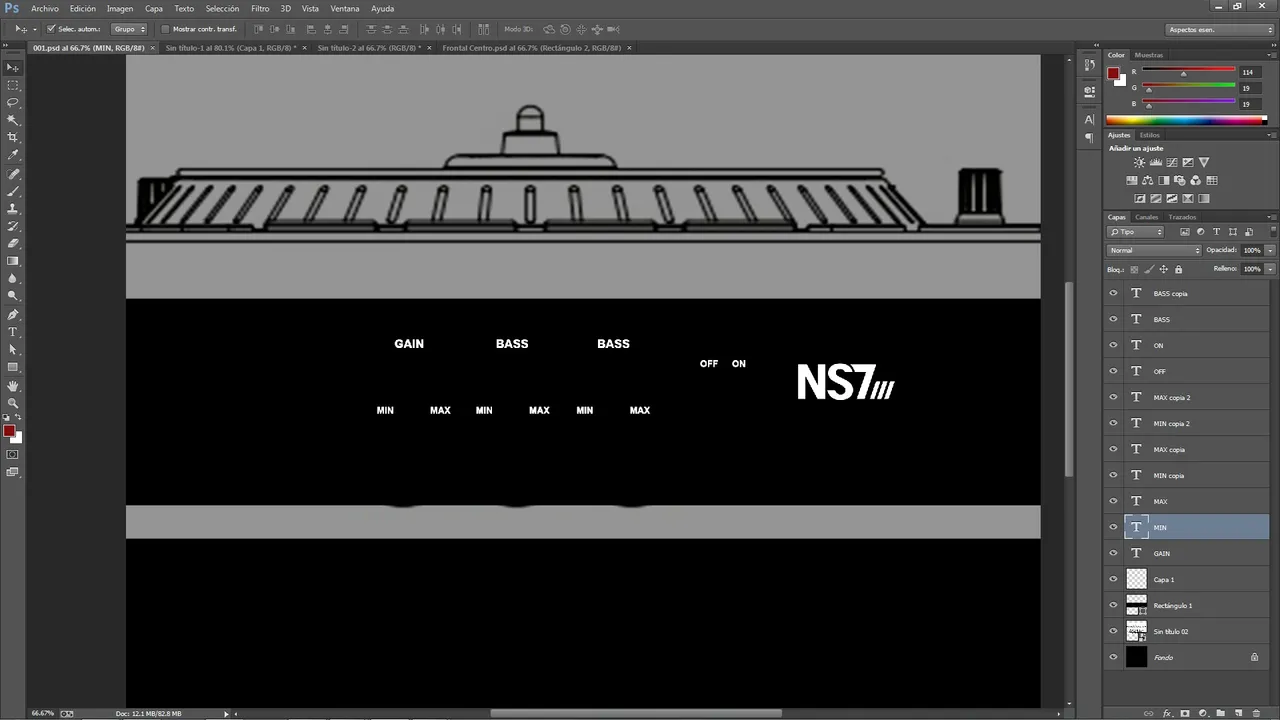The width and height of the screenshot is (1280, 720).
Task: Hide the BASS copia layer
Action: click(x=1113, y=293)
